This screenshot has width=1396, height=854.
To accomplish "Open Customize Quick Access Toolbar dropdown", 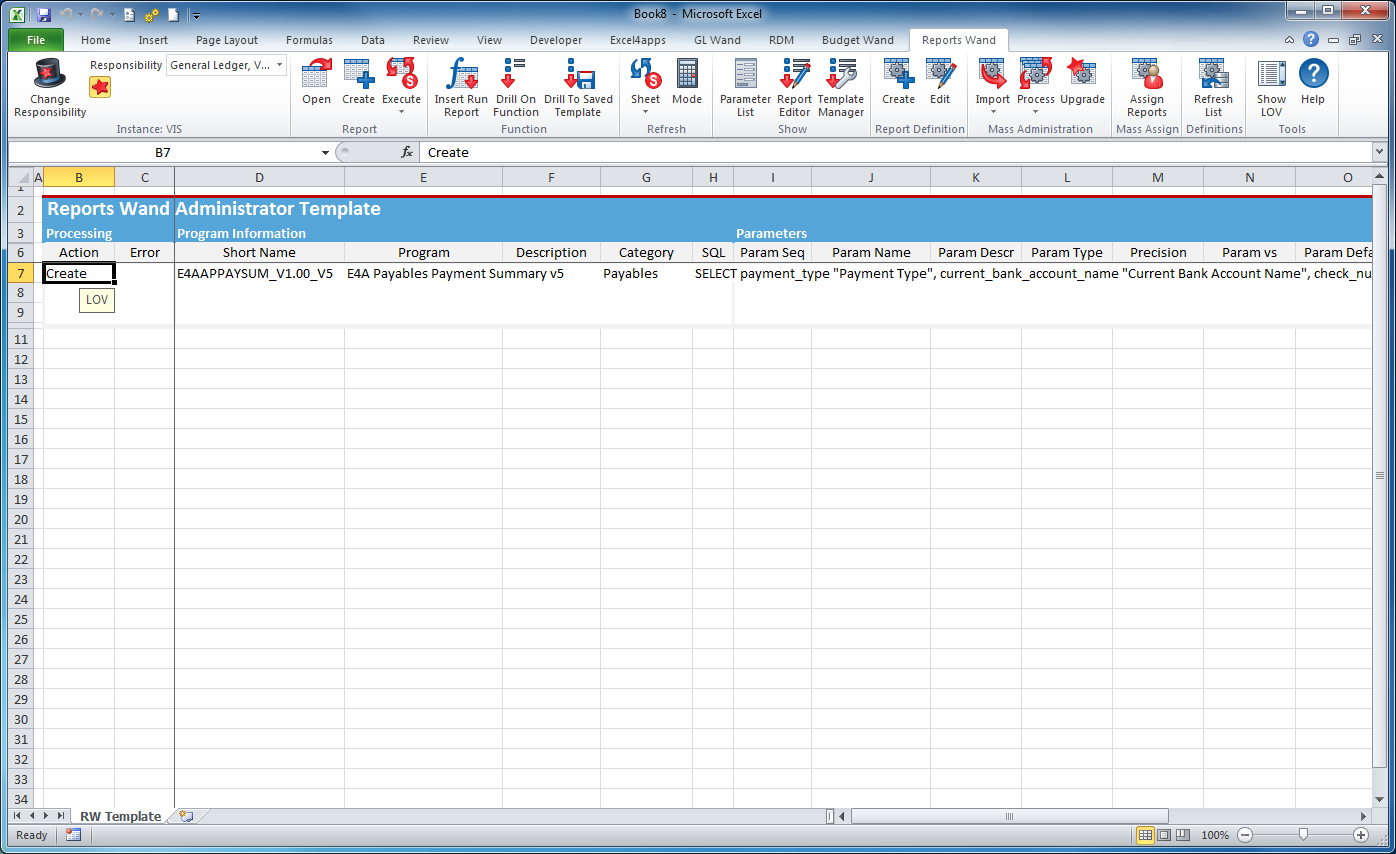I will [196, 15].
